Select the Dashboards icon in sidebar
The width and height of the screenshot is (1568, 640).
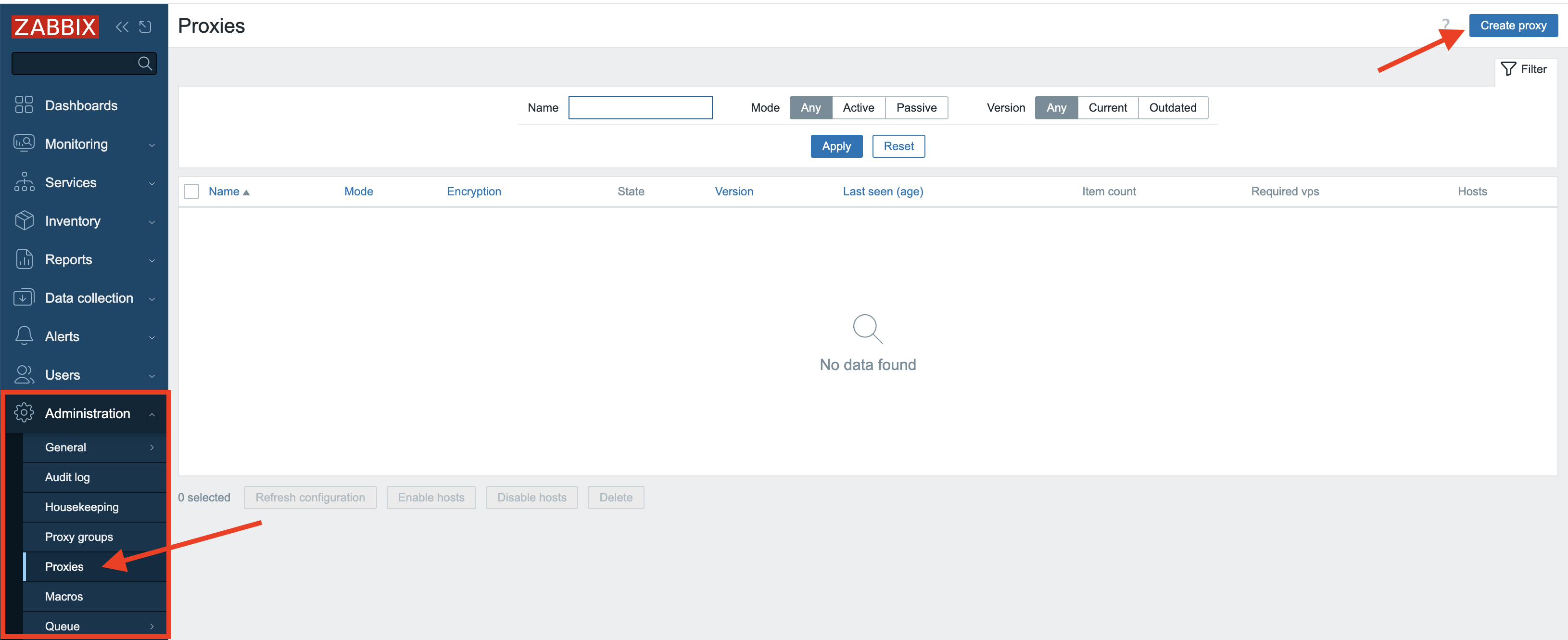24,105
